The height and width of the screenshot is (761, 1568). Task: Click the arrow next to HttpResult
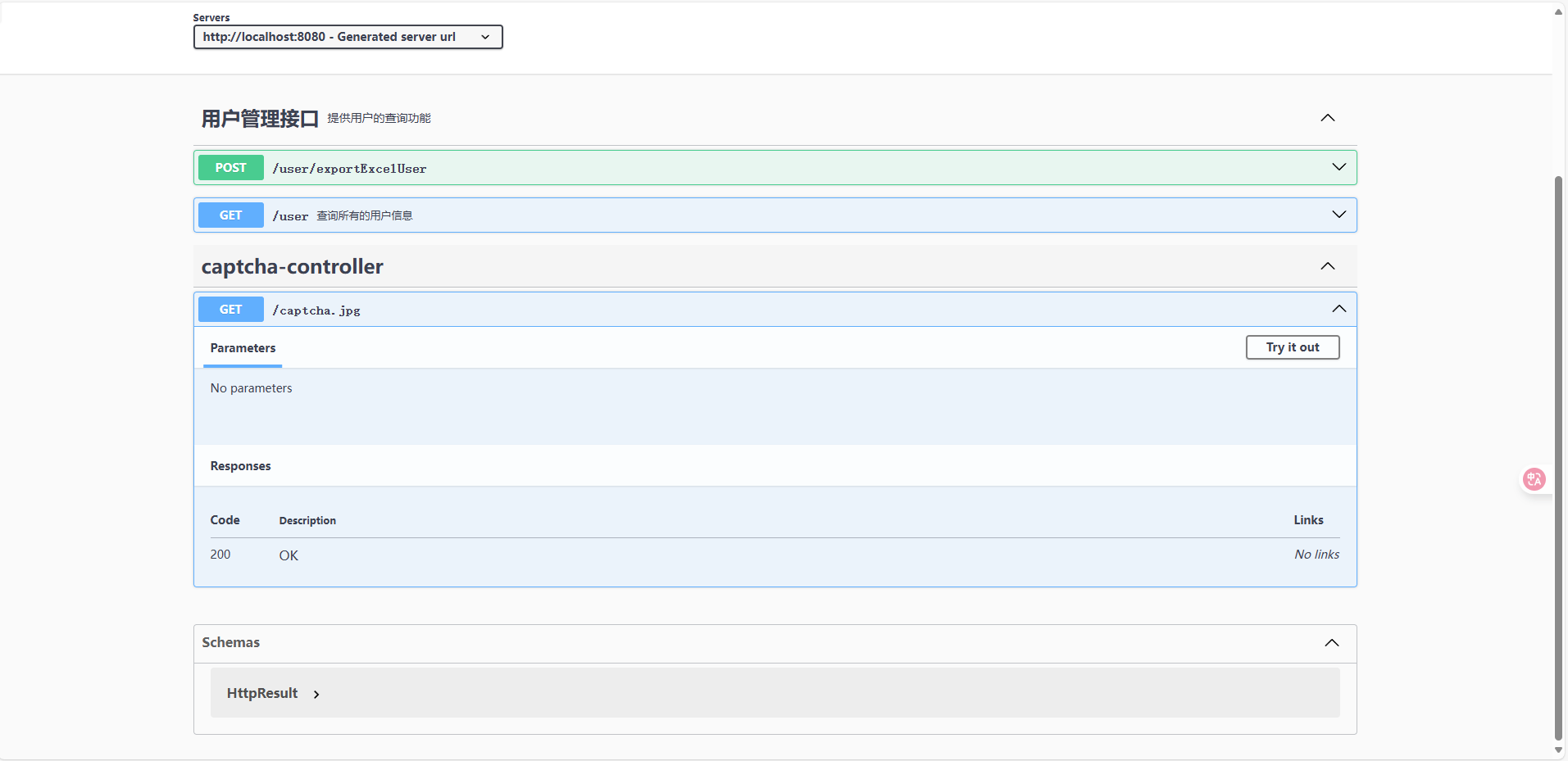316,695
